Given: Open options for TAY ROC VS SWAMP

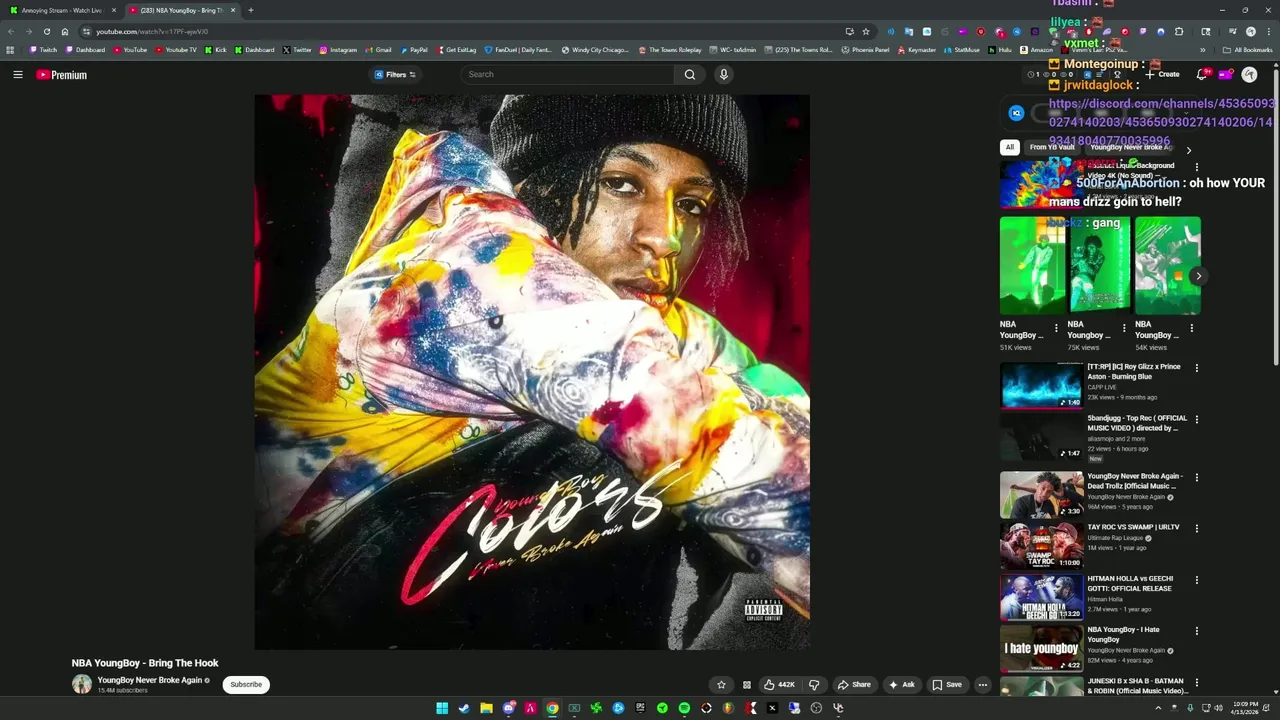Looking at the screenshot, I should (1196, 528).
